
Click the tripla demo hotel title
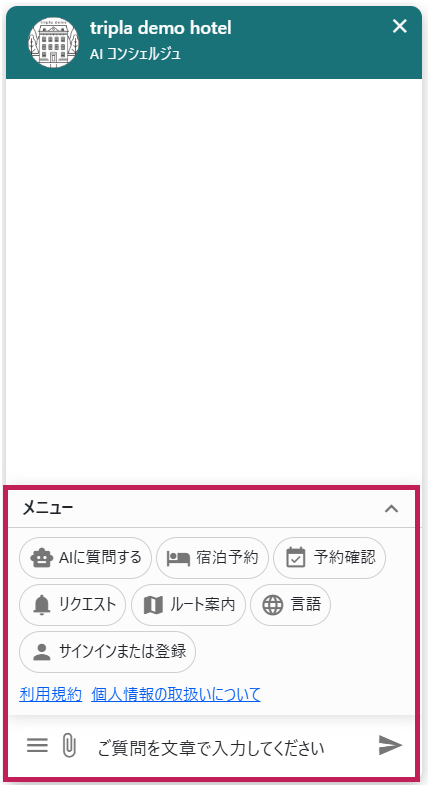click(x=161, y=28)
